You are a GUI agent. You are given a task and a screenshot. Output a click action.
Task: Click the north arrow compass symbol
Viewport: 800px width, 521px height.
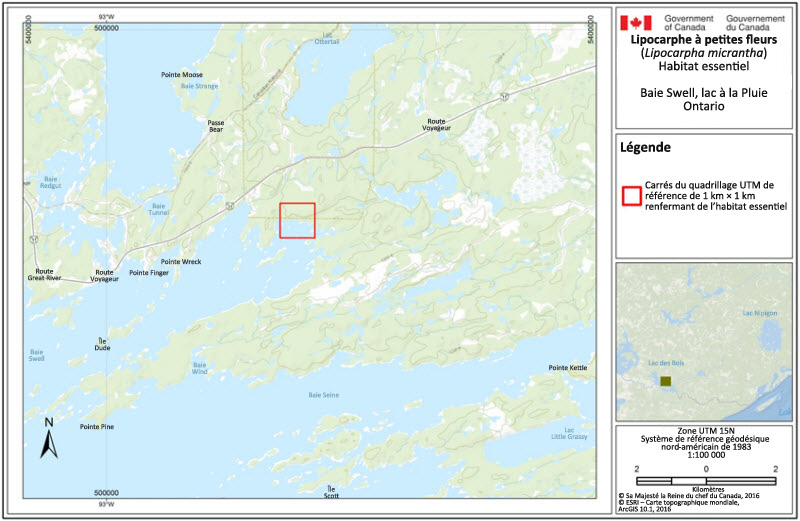coord(48,439)
